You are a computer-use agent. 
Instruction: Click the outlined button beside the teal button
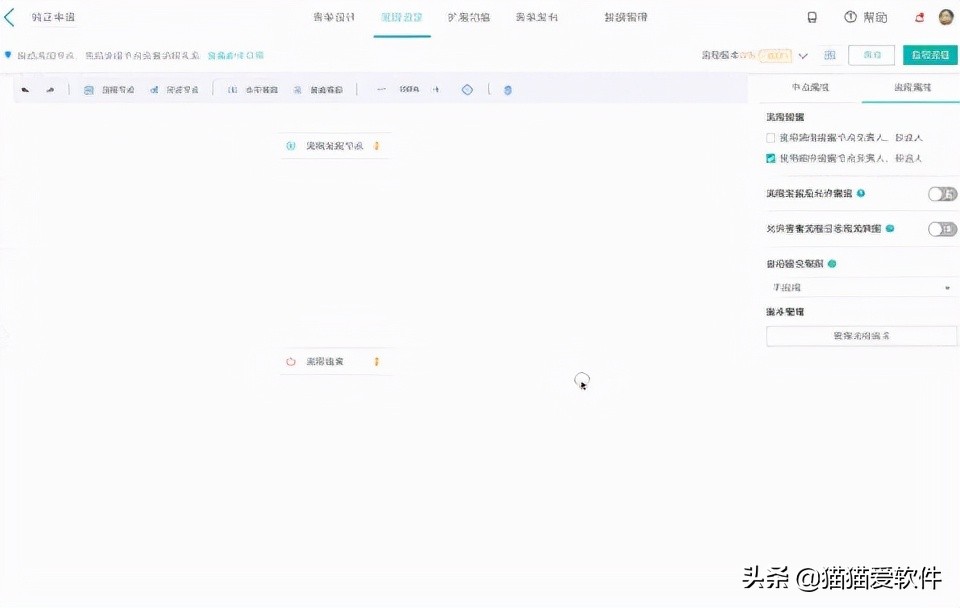tap(871, 55)
